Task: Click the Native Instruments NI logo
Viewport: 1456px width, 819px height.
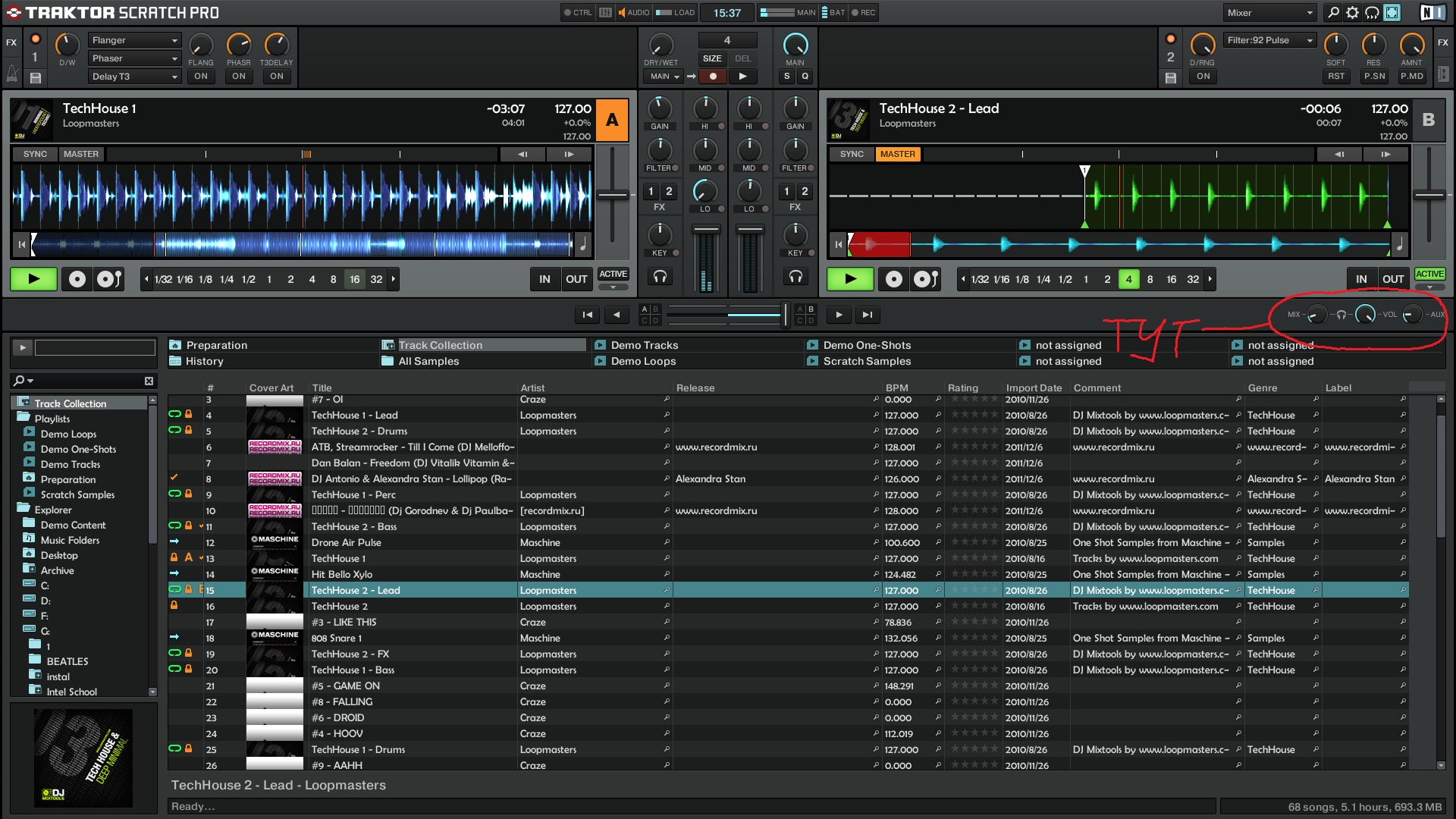Action: coord(1432,13)
